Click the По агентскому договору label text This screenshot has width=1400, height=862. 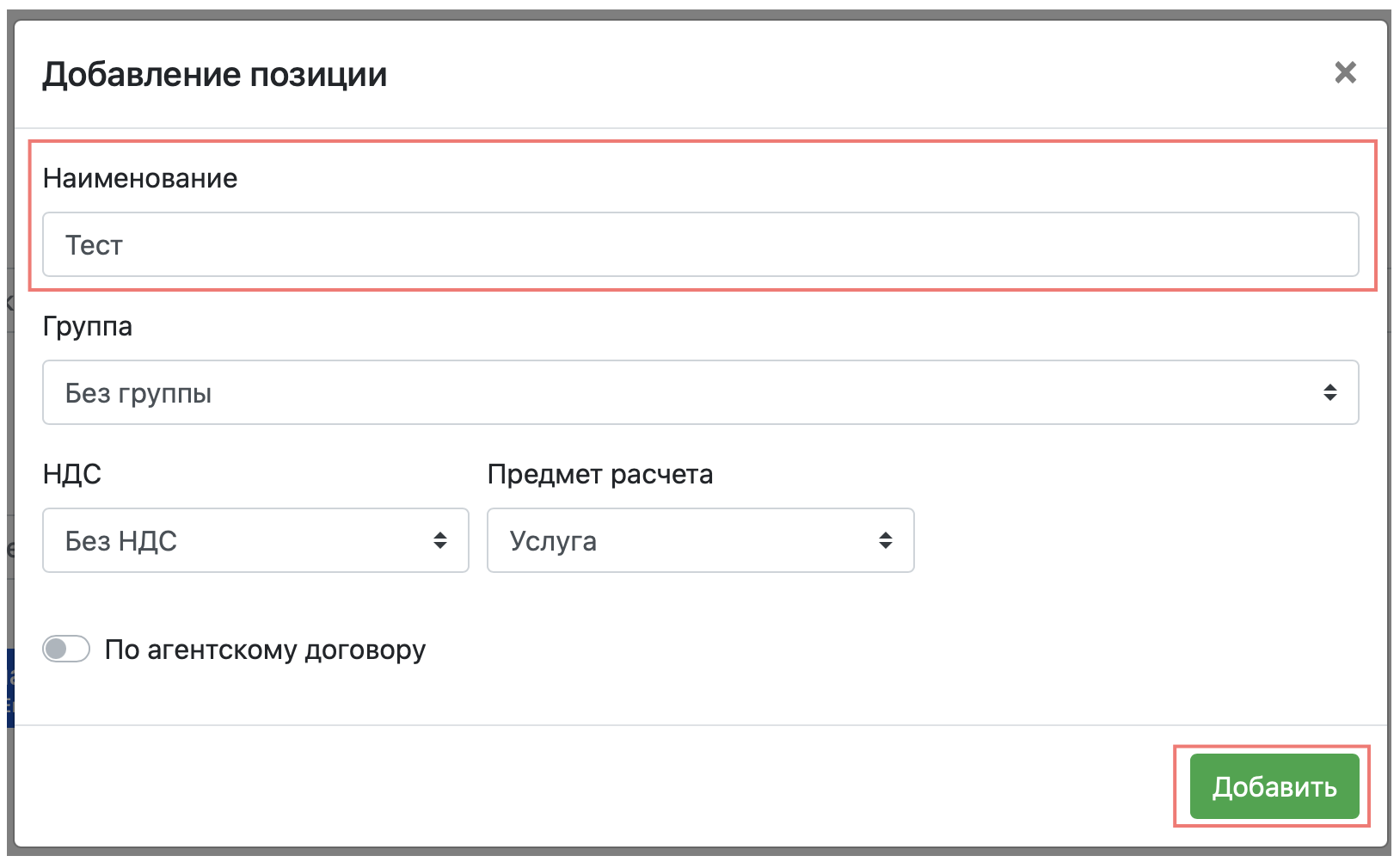point(265,650)
